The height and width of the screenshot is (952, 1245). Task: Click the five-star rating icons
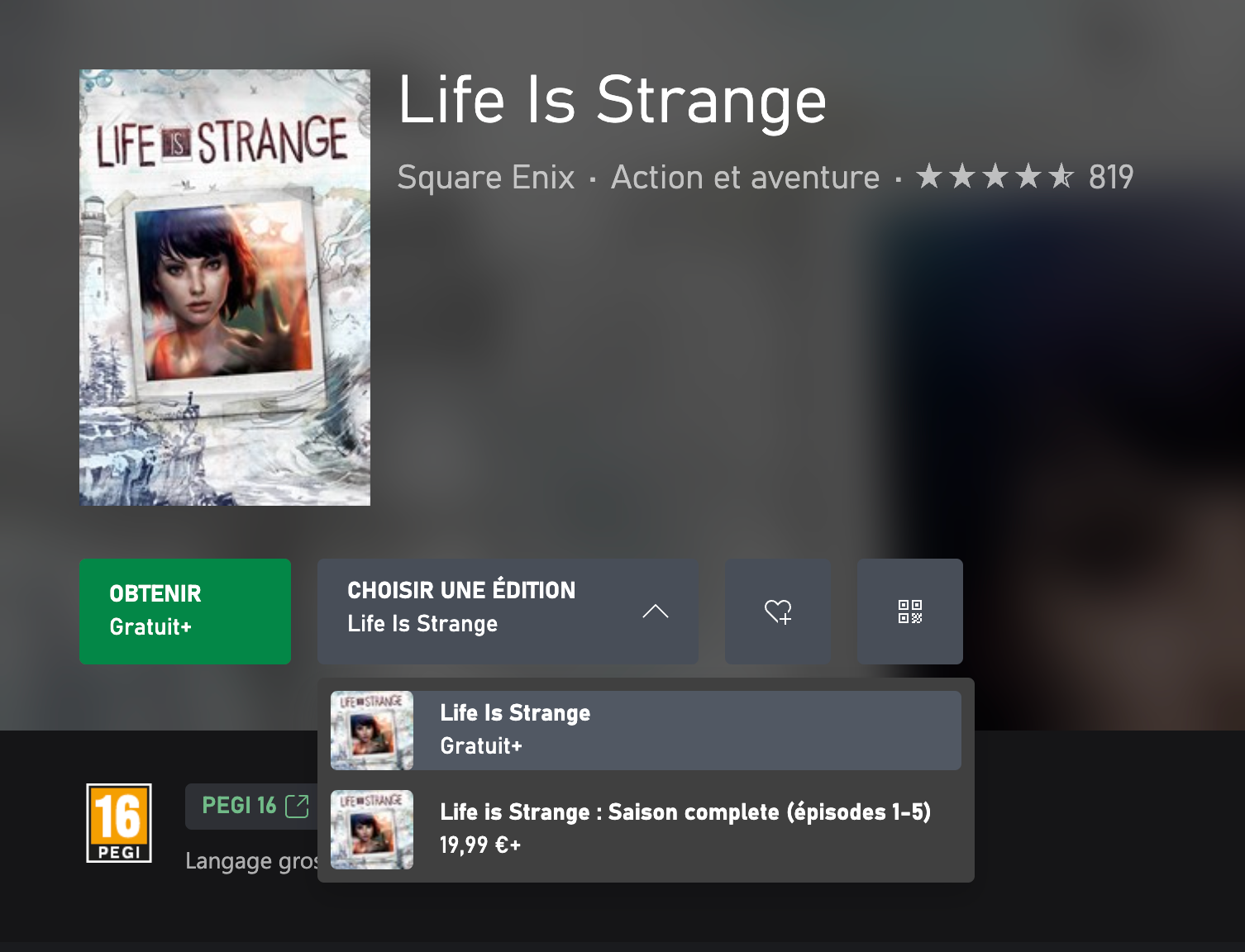tap(995, 176)
